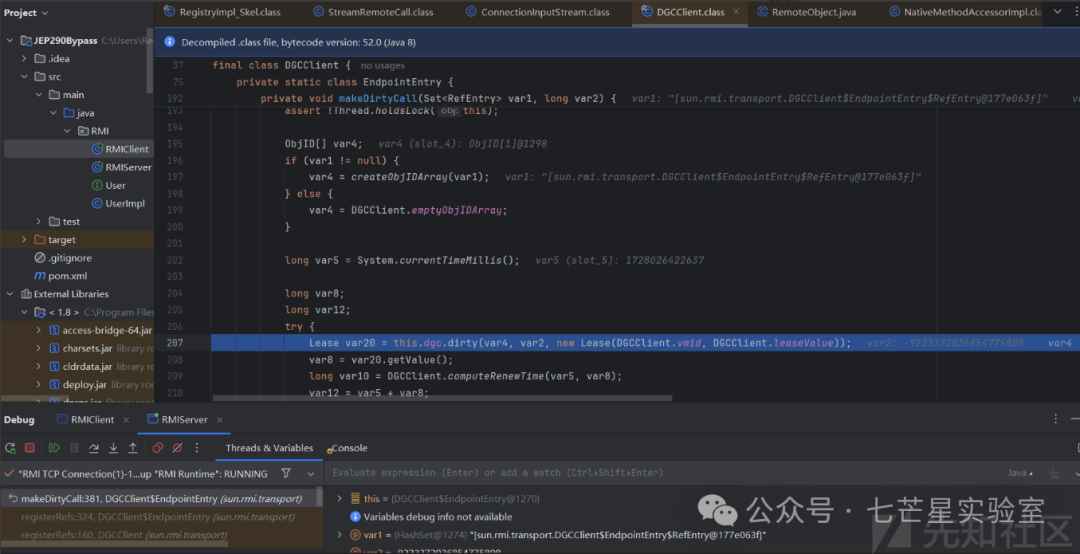This screenshot has width=1080, height=554.
Task: Collapse the RMI package
Action: (x=68, y=130)
